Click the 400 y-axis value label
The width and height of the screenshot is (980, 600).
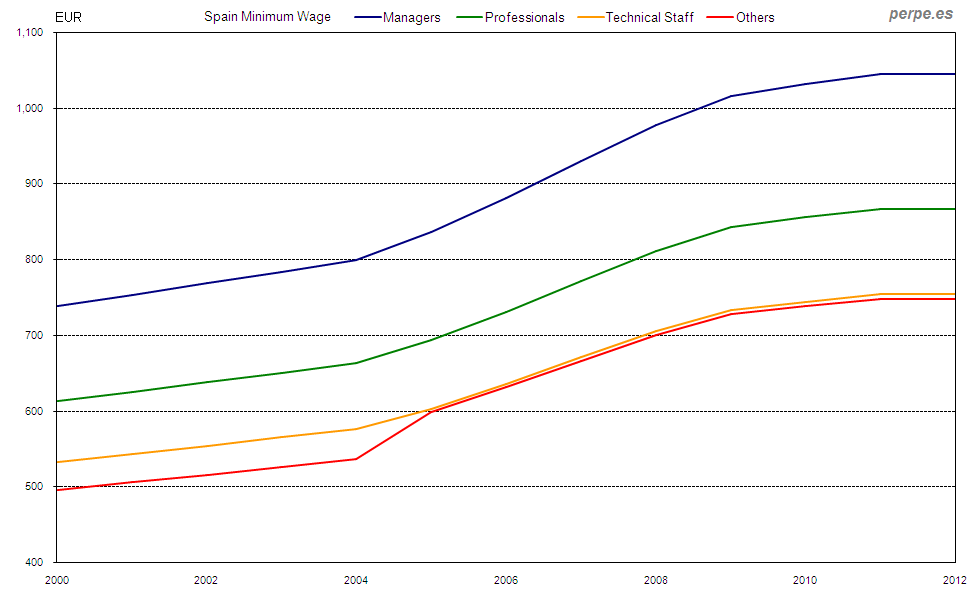(37, 562)
